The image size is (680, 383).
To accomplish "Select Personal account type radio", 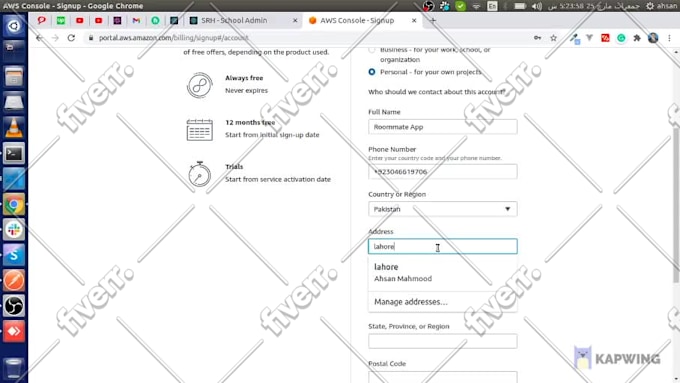I will (372, 72).
